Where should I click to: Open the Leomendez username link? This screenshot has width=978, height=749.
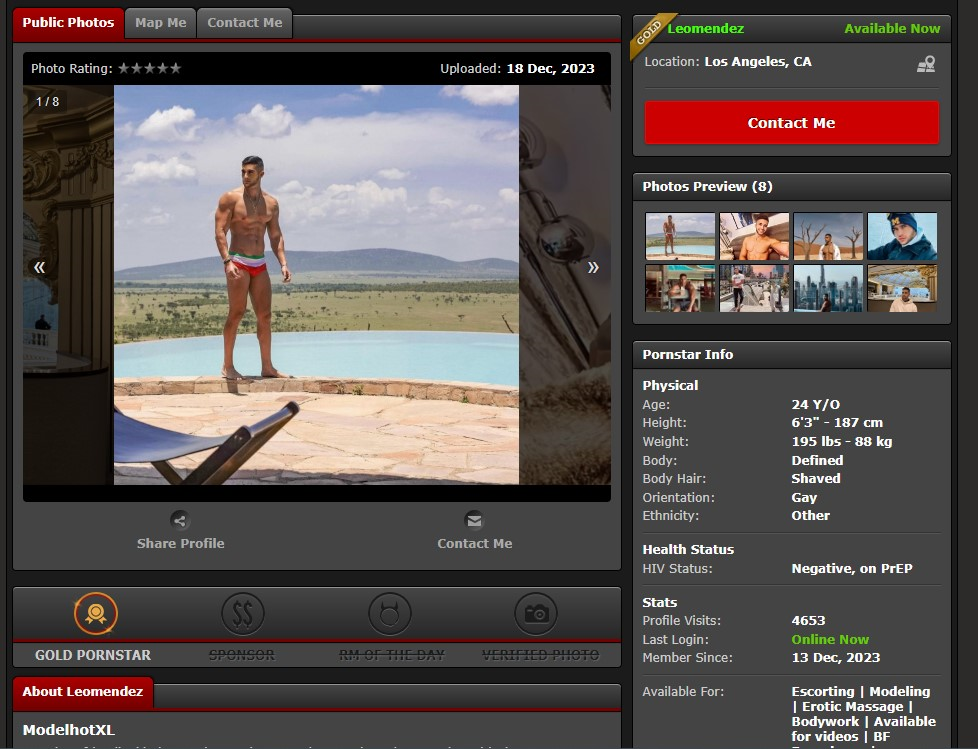705,29
